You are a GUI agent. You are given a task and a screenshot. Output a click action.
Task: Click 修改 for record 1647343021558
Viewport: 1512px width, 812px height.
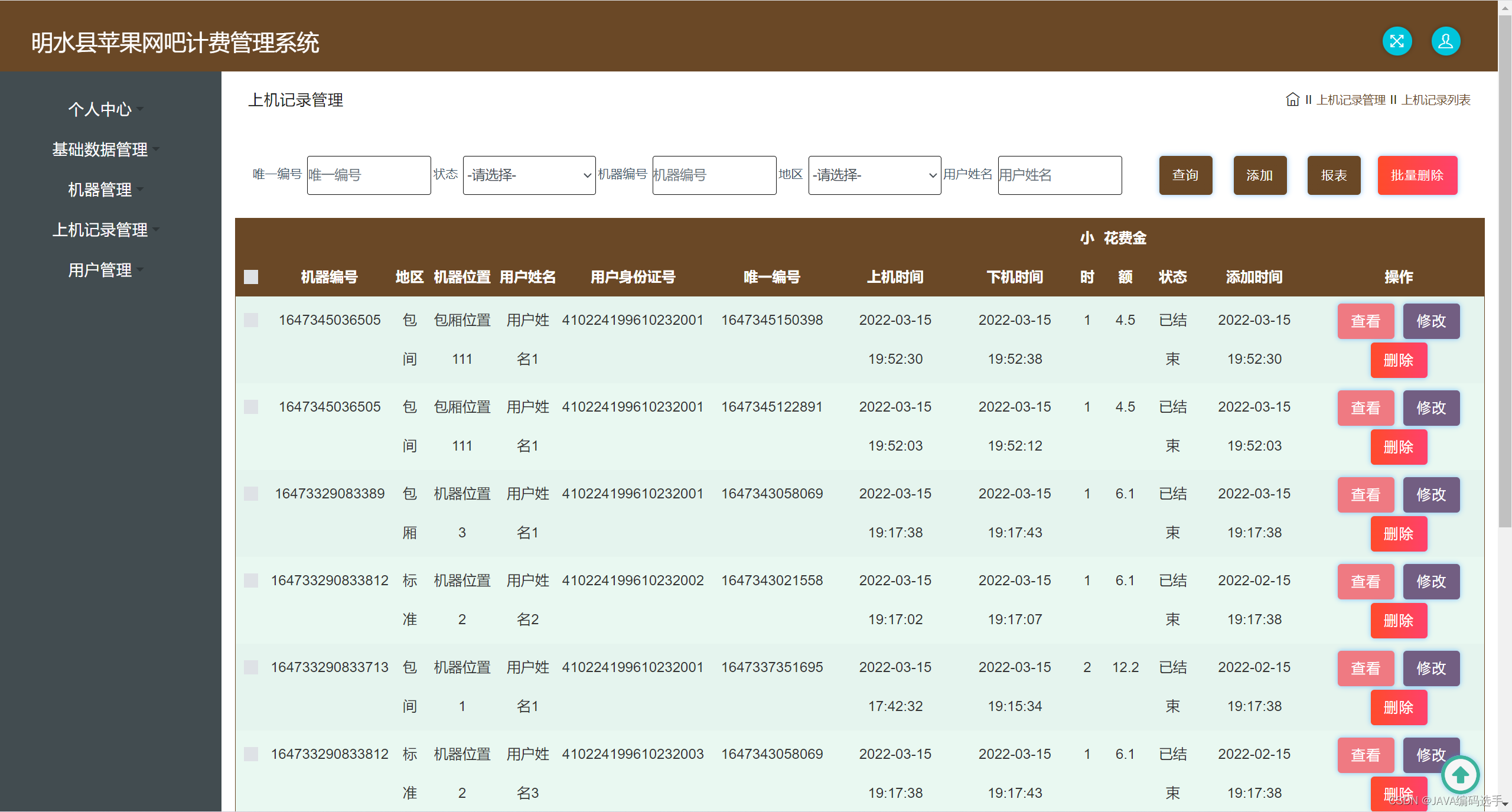1431,582
